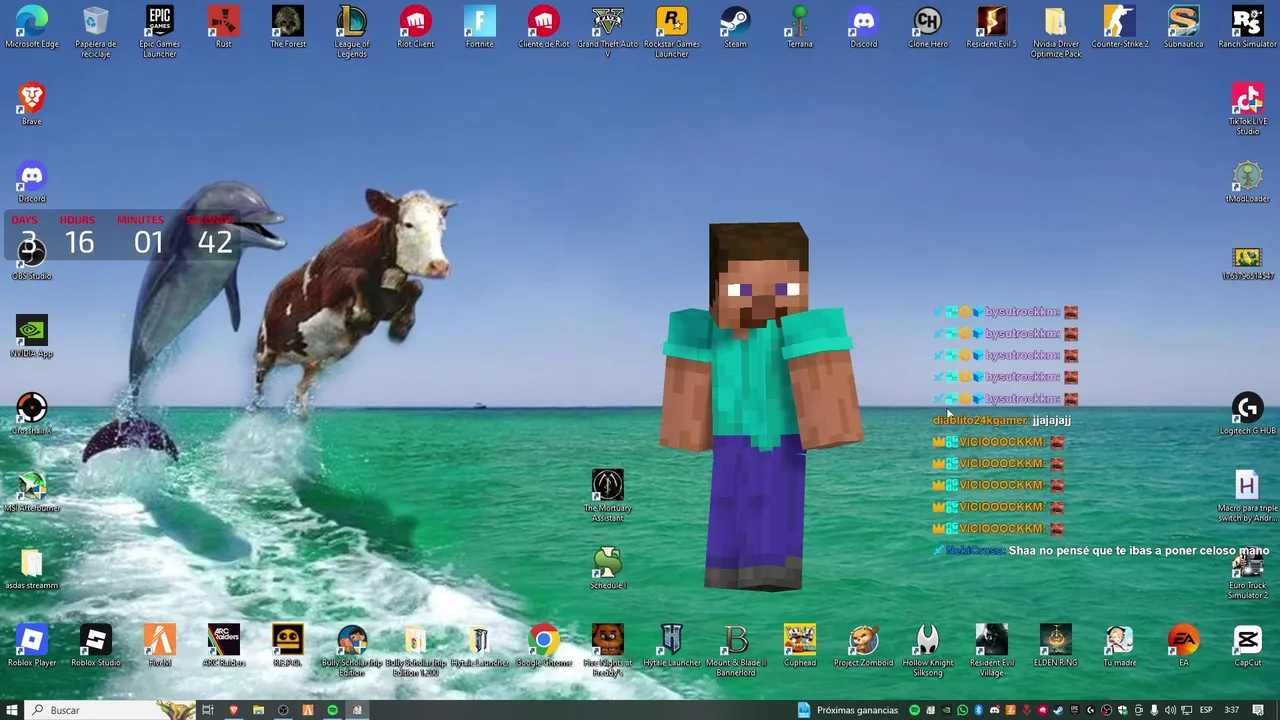Image resolution: width=1280 pixels, height=720 pixels.
Task: Click the Fortnite desktop shortcut
Action: click(x=480, y=28)
